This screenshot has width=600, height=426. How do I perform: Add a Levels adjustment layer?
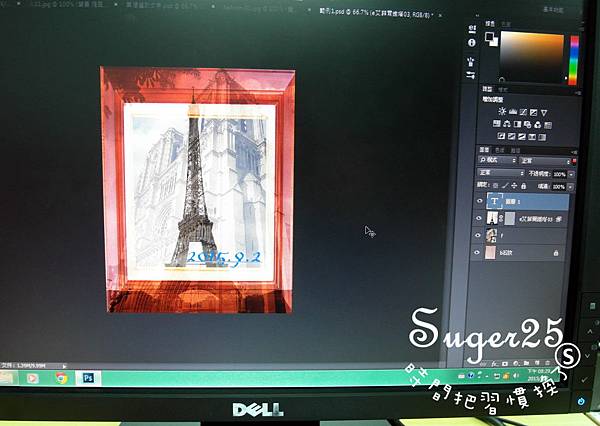click(513, 112)
